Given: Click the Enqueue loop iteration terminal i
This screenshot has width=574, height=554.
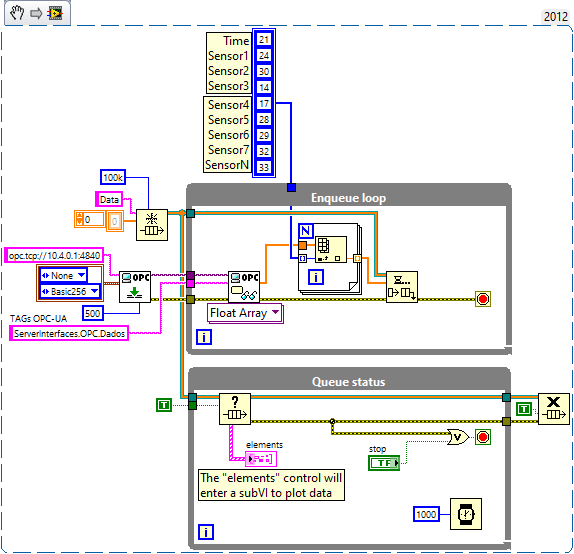Looking at the screenshot, I should click(204, 337).
